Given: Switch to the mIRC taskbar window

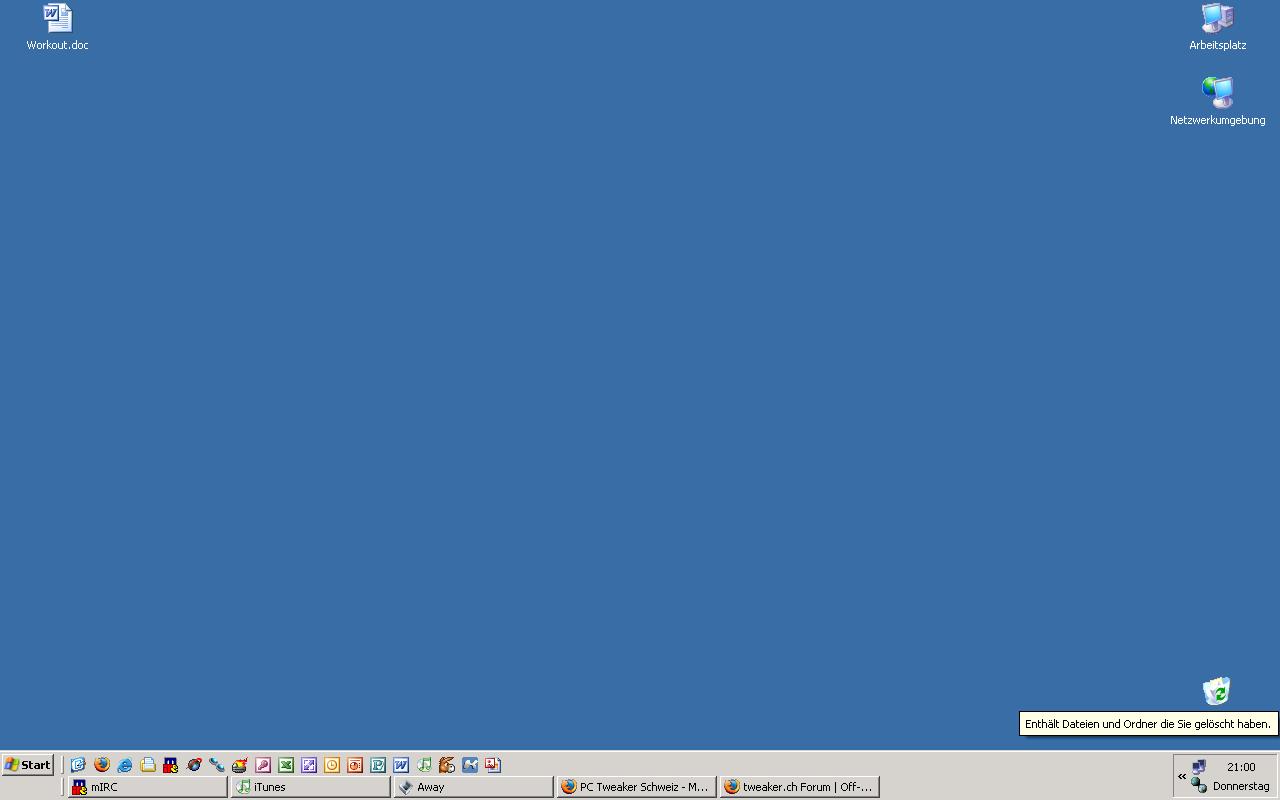Looking at the screenshot, I should [147, 787].
